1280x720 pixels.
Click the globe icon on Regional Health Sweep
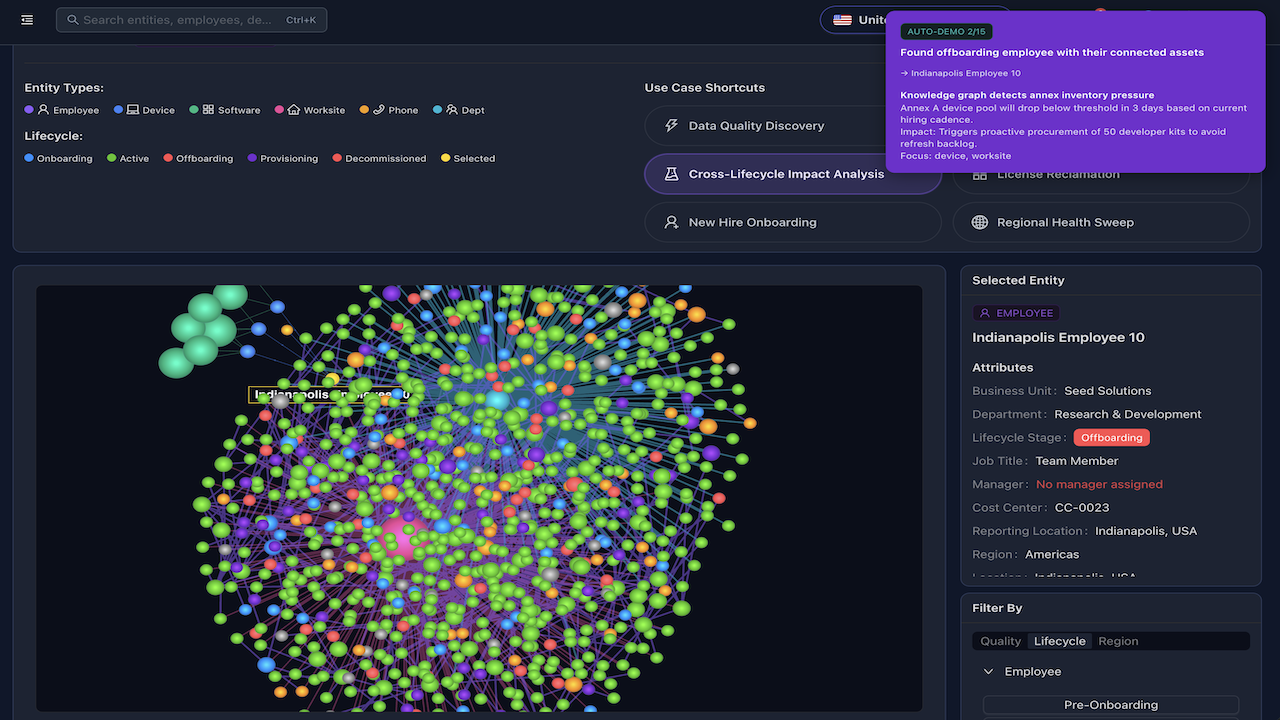click(x=980, y=222)
